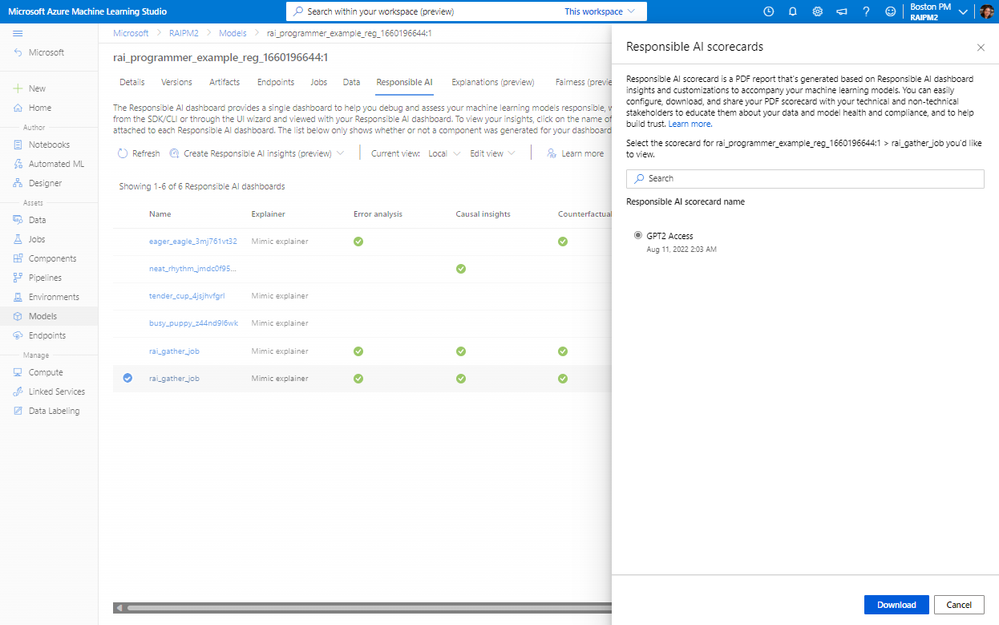Open Components in the sidebar

point(45,258)
